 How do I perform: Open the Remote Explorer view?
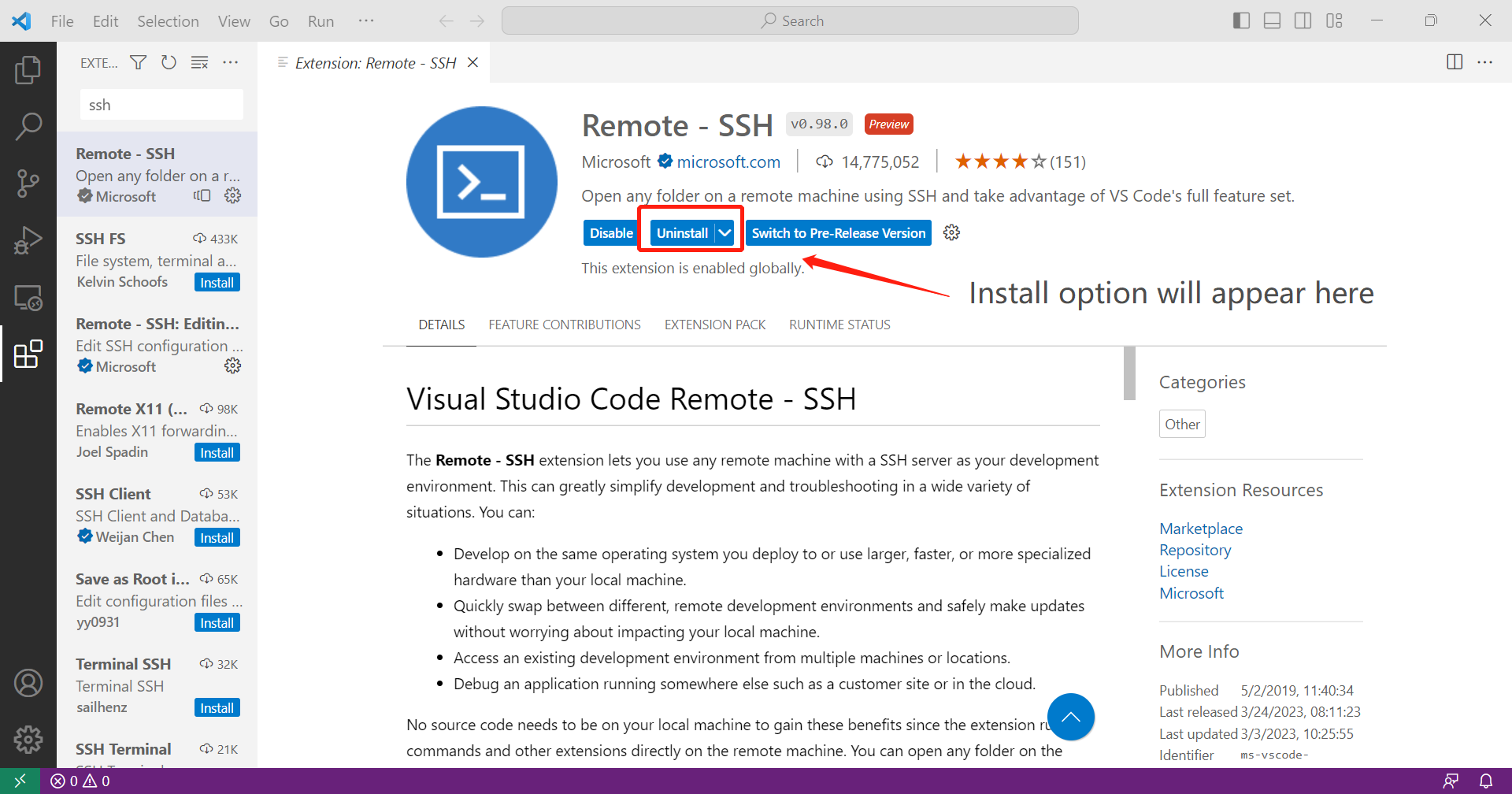coord(28,298)
